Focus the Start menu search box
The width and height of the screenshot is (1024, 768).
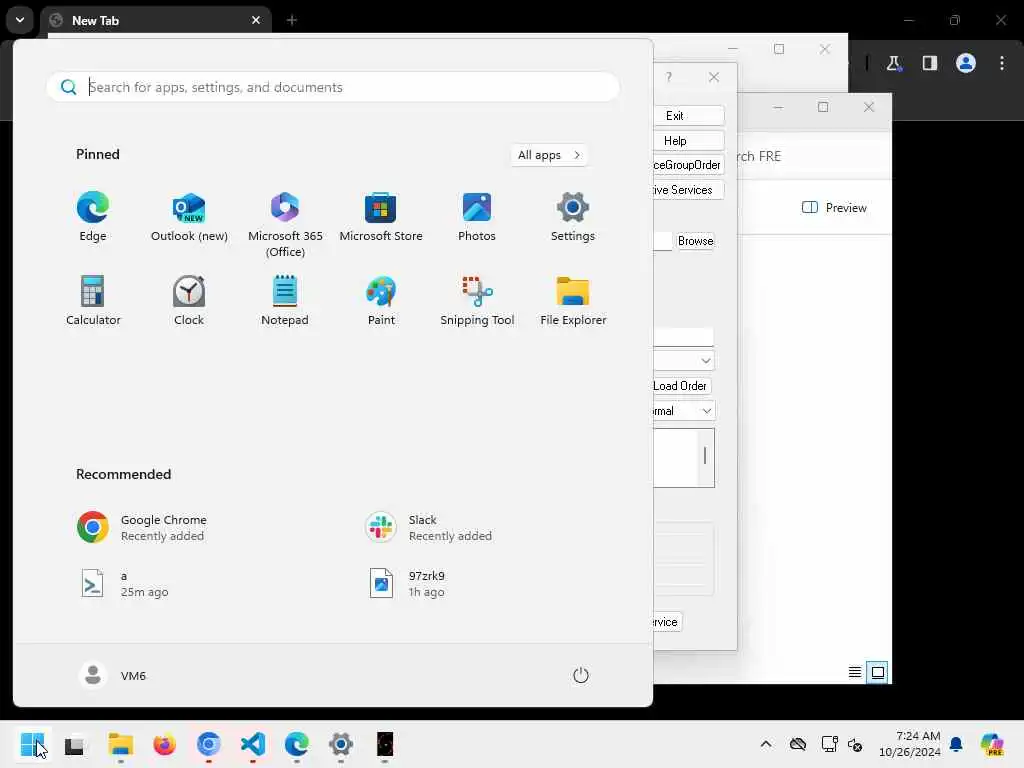click(x=333, y=87)
